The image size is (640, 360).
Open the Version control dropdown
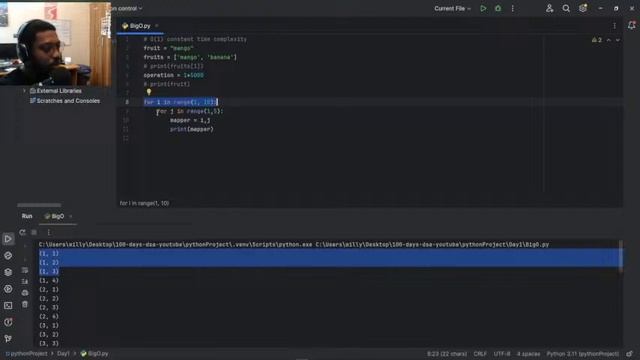127,8
